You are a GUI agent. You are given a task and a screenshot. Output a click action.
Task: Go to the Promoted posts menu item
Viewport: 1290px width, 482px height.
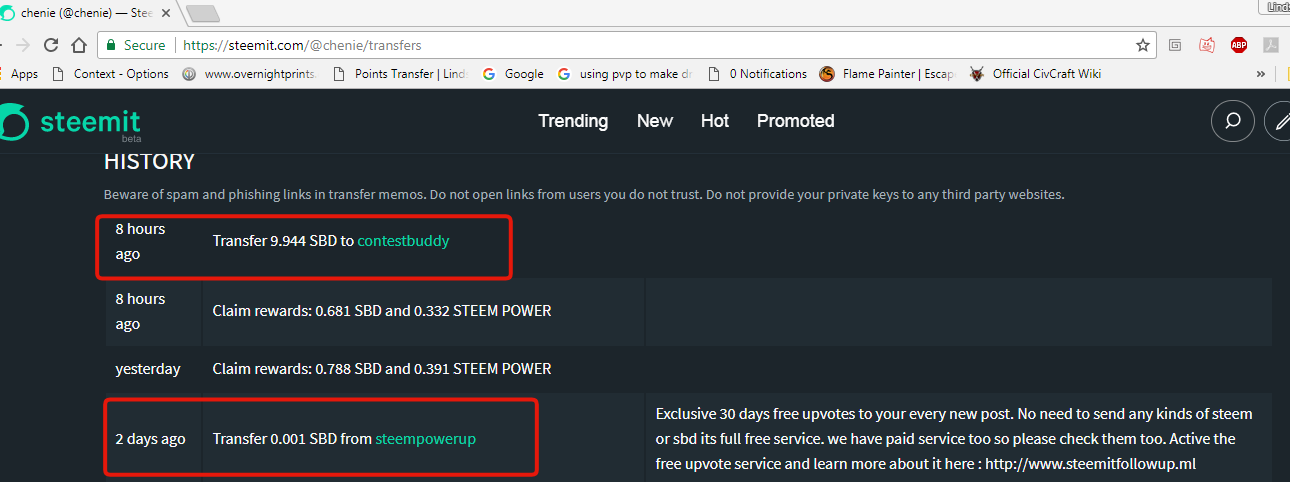pos(796,121)
